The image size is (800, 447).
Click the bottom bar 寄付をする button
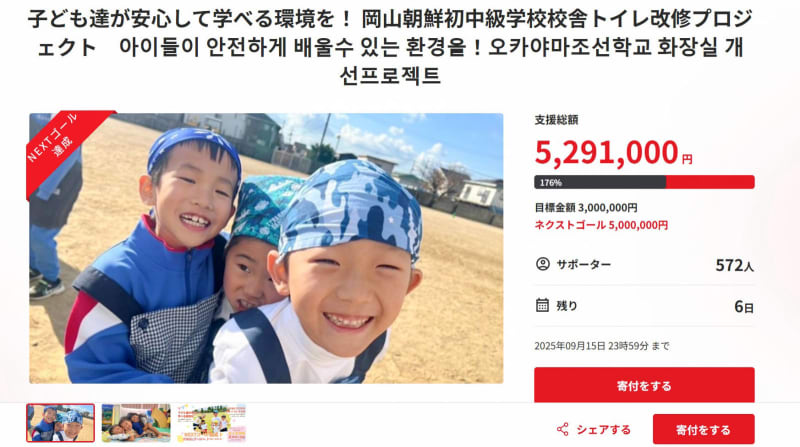pyautogui.click(x=704, y=430)
